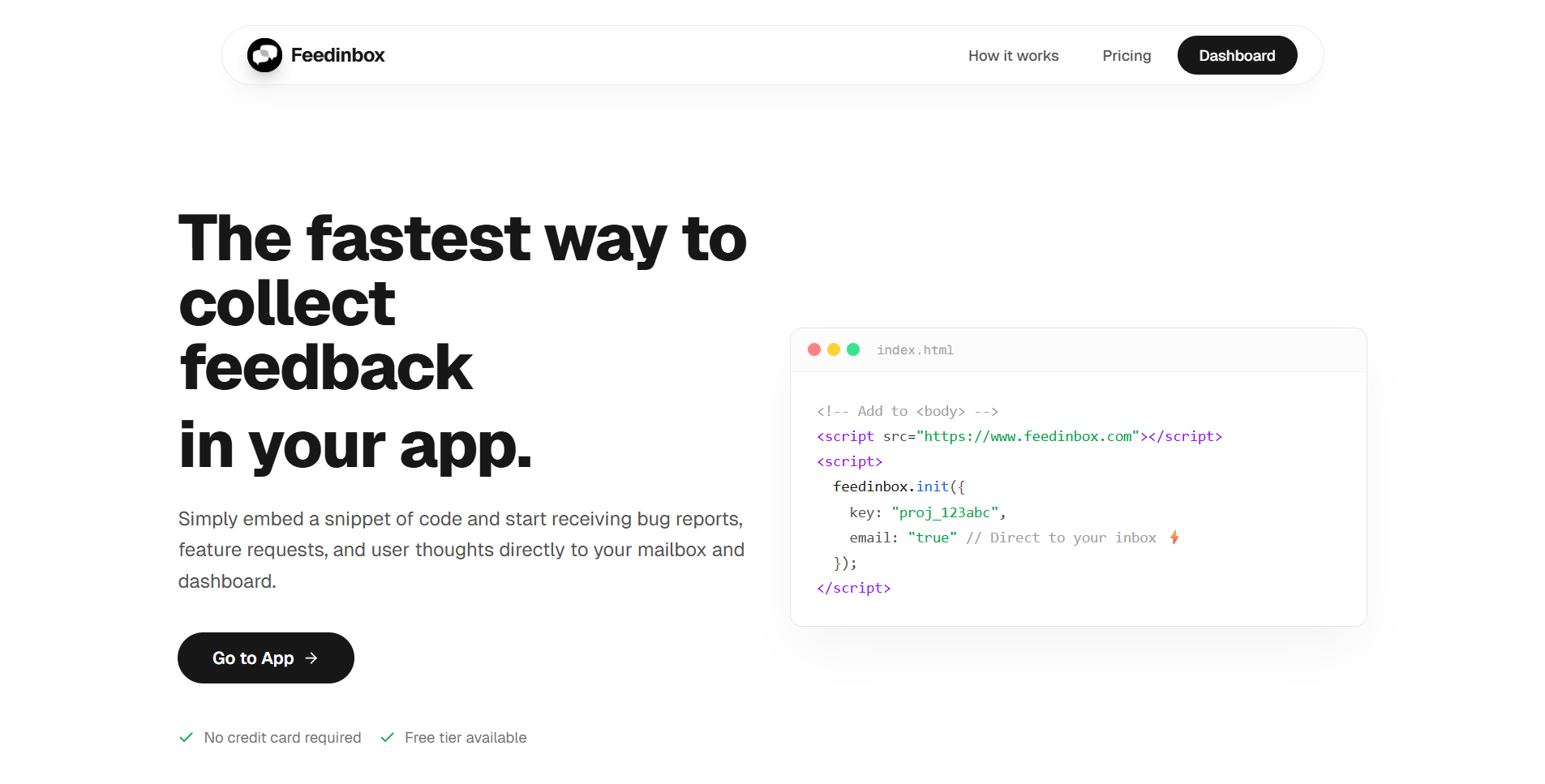Click the checkmark beside No credit card required

point(186,737)
